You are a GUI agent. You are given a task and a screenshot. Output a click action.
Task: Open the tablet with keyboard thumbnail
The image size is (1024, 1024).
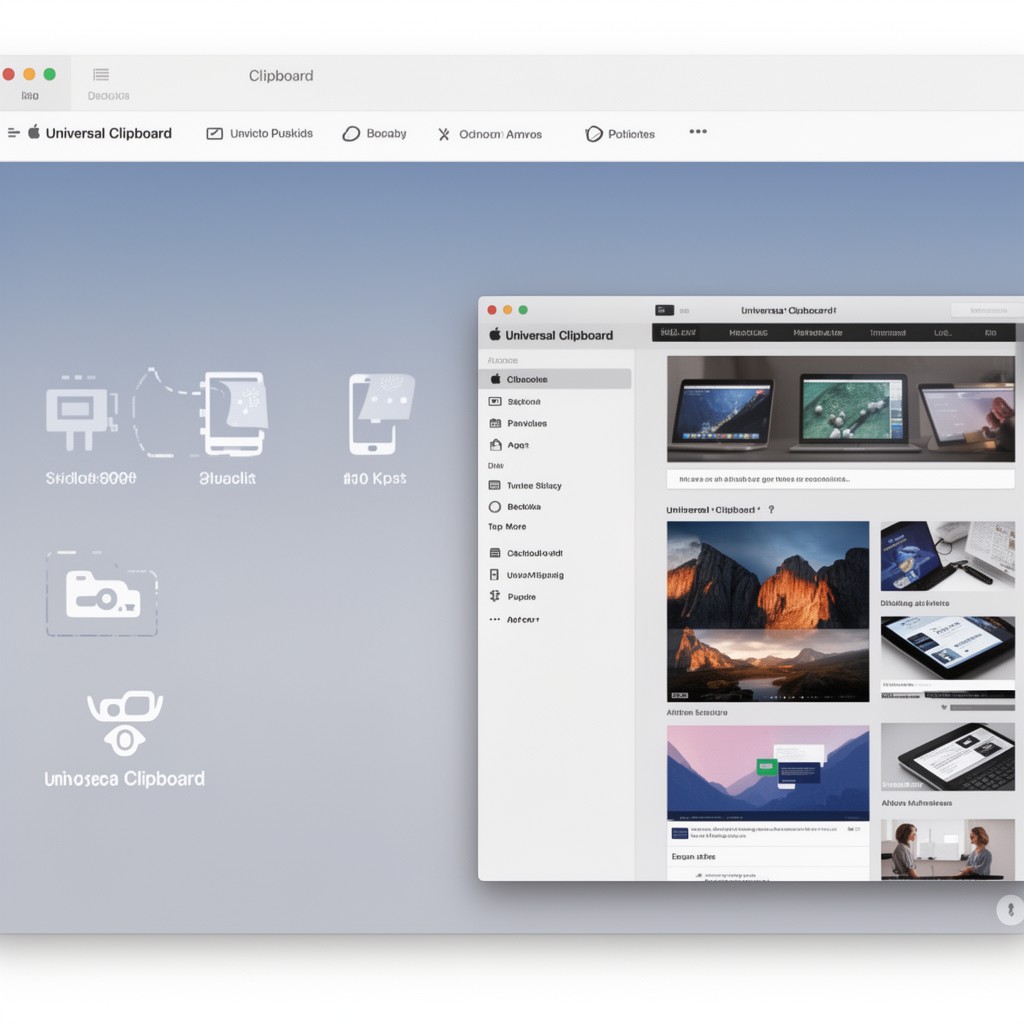tap(948, 757)
